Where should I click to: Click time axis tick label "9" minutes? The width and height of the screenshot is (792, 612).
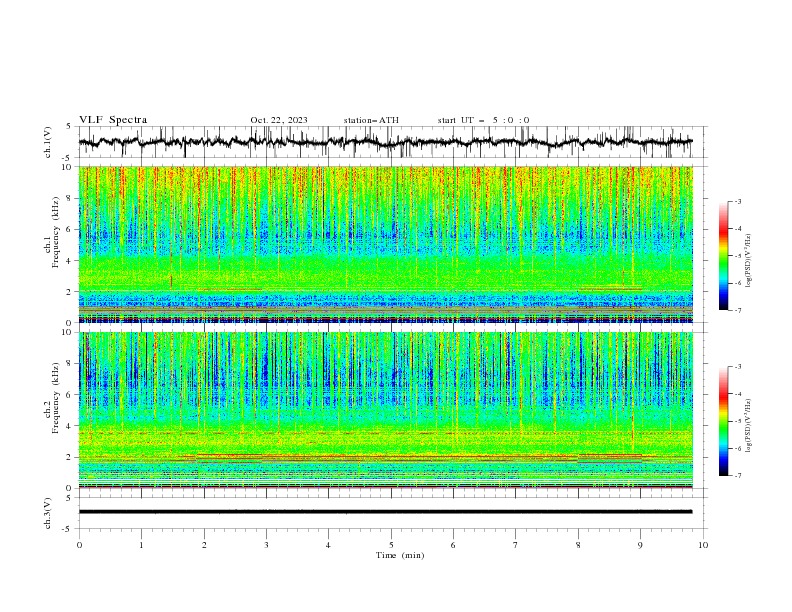(x=640, y=545)
